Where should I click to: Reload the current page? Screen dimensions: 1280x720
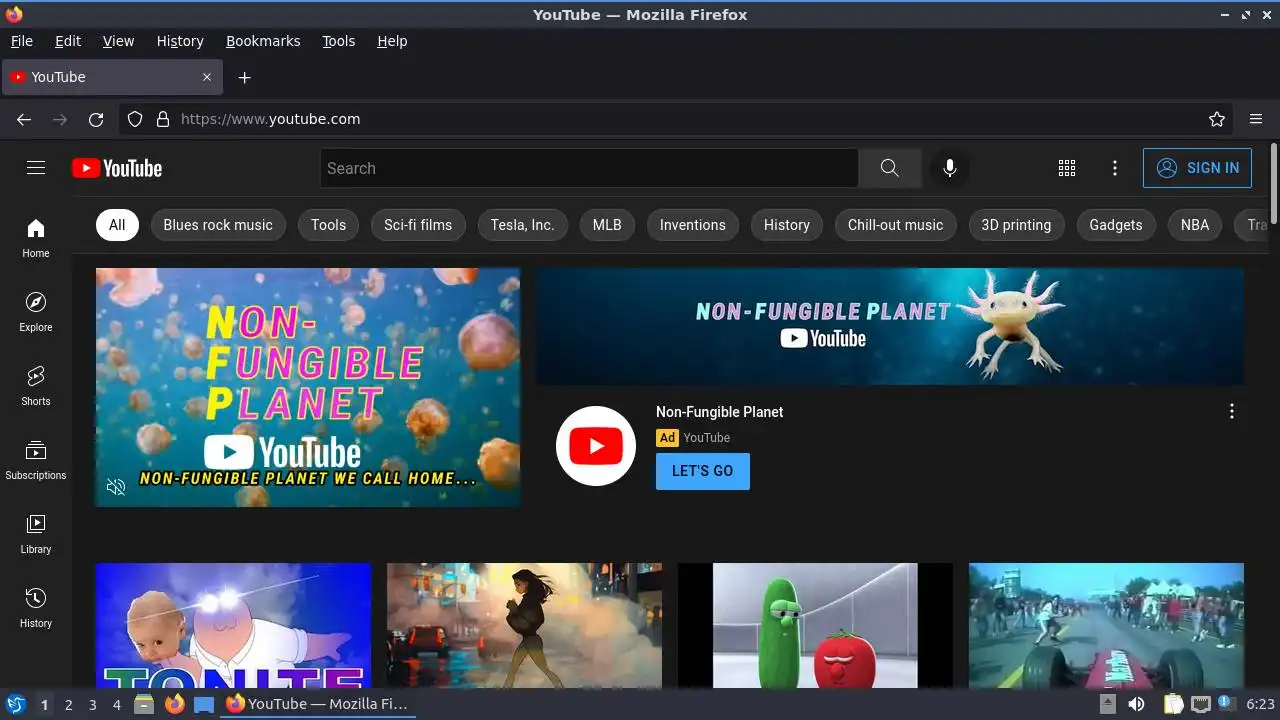96,119
